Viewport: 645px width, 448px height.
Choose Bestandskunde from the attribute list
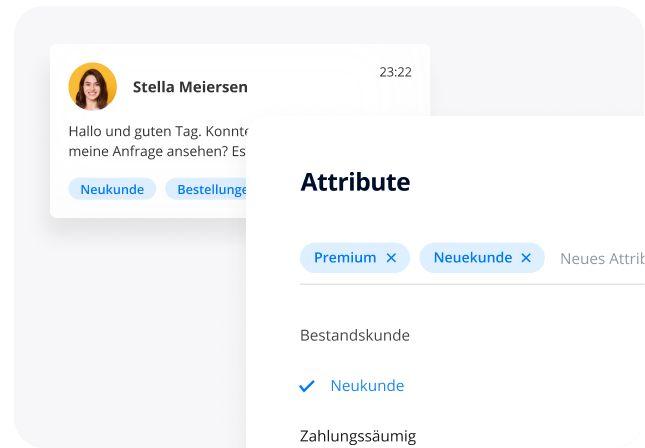(355, 335)
